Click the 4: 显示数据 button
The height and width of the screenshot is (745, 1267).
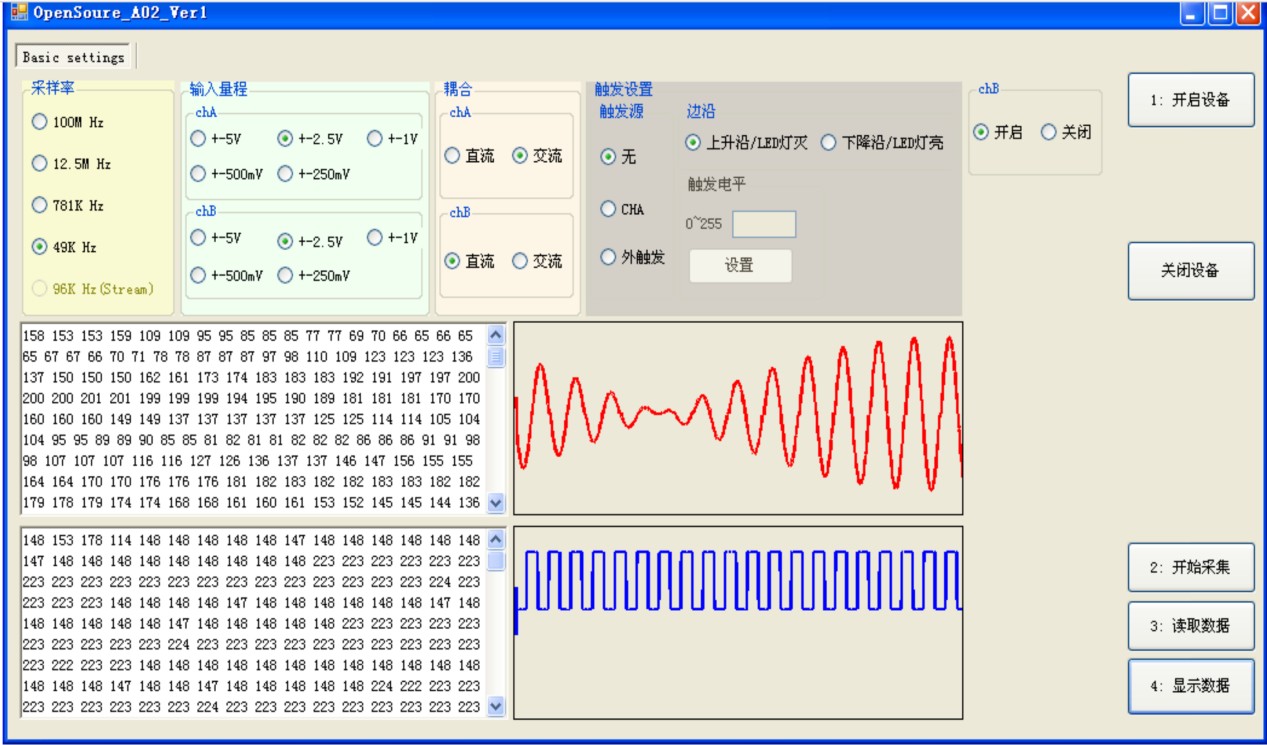(x=1191, y=686)
